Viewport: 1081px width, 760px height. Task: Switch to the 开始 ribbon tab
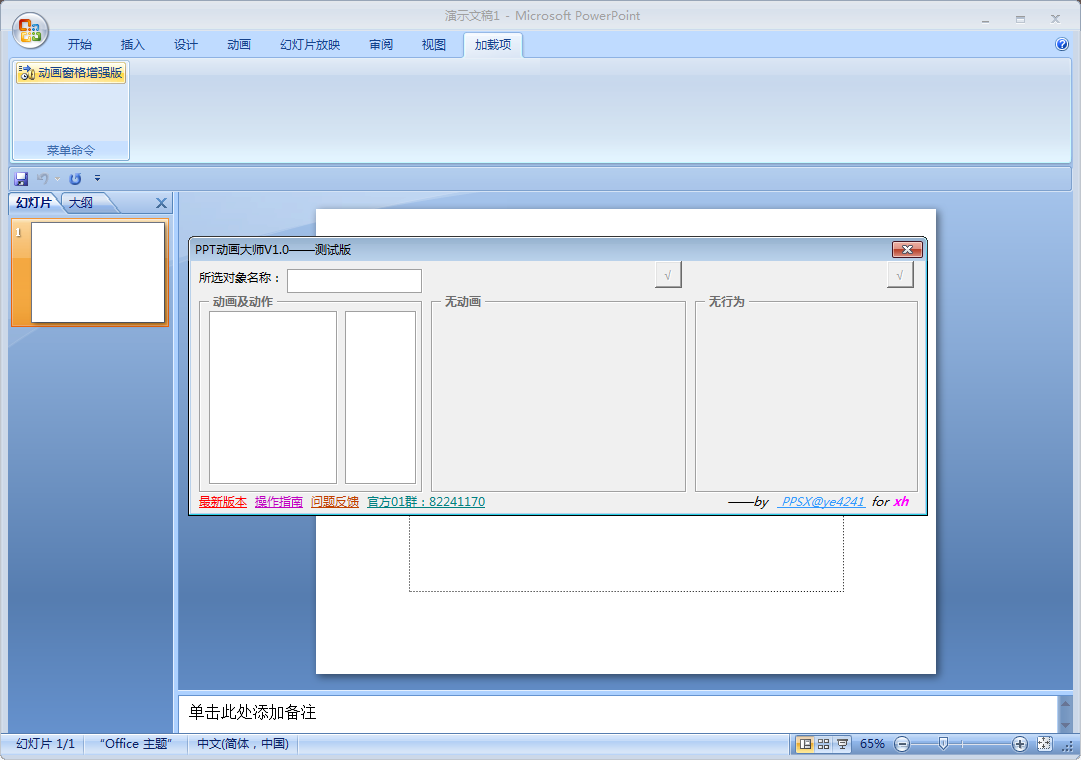[80, 45]
